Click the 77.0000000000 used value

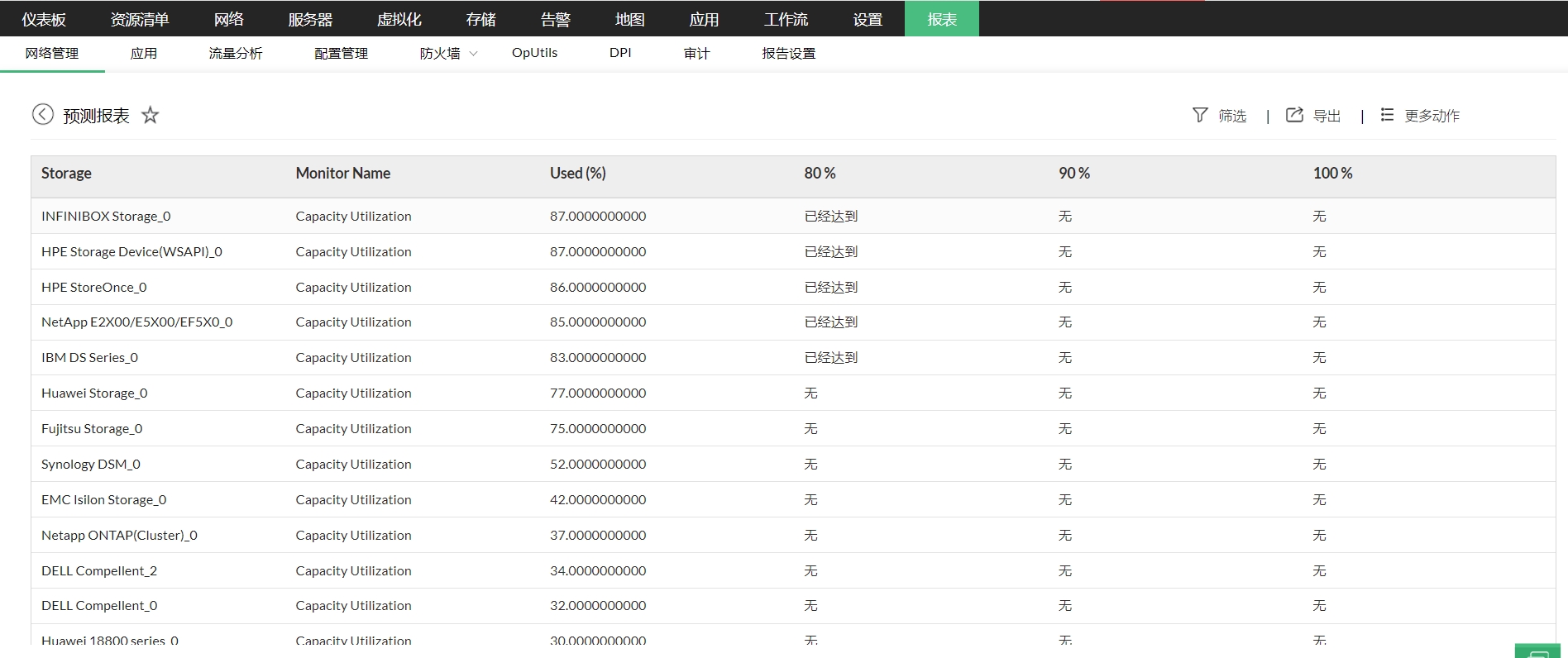[x=598, y=393]
